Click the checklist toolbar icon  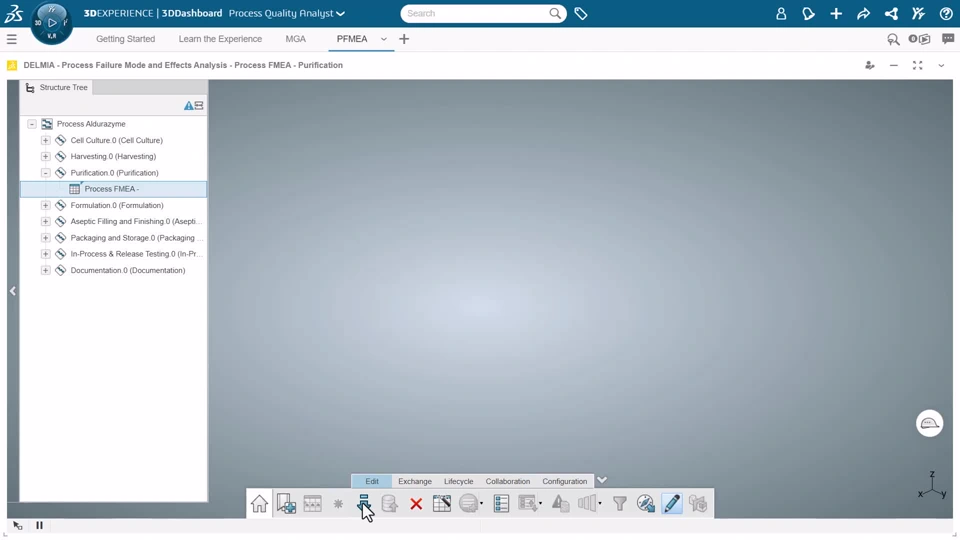(501, 503)
